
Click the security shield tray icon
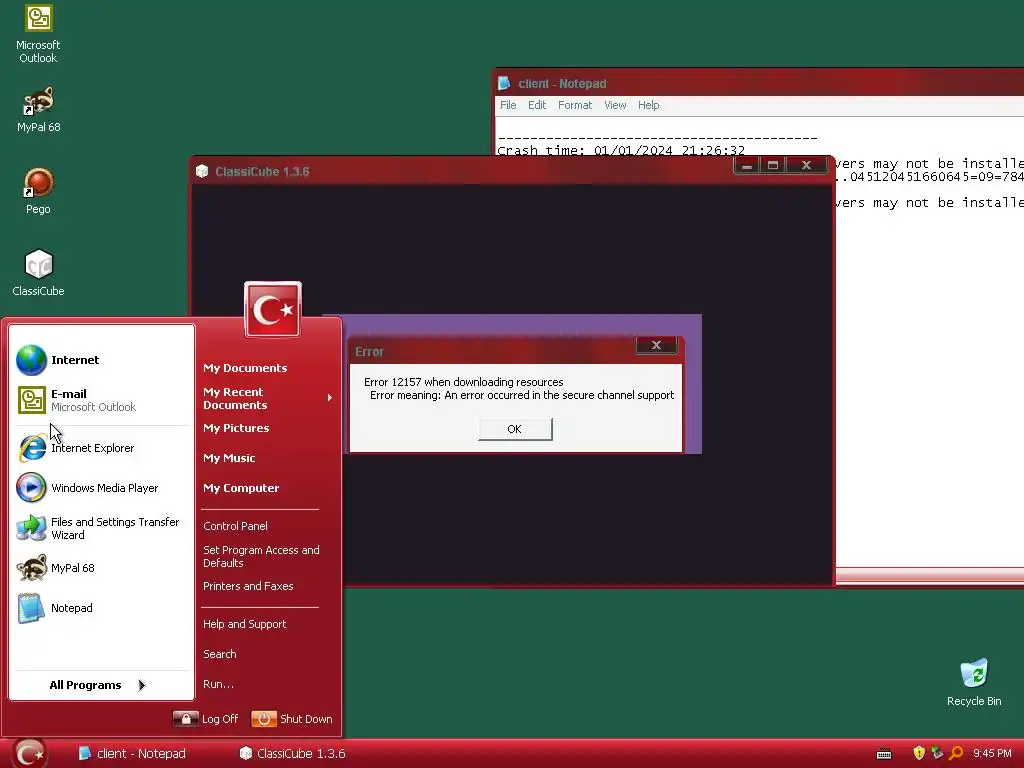(919, 753)
